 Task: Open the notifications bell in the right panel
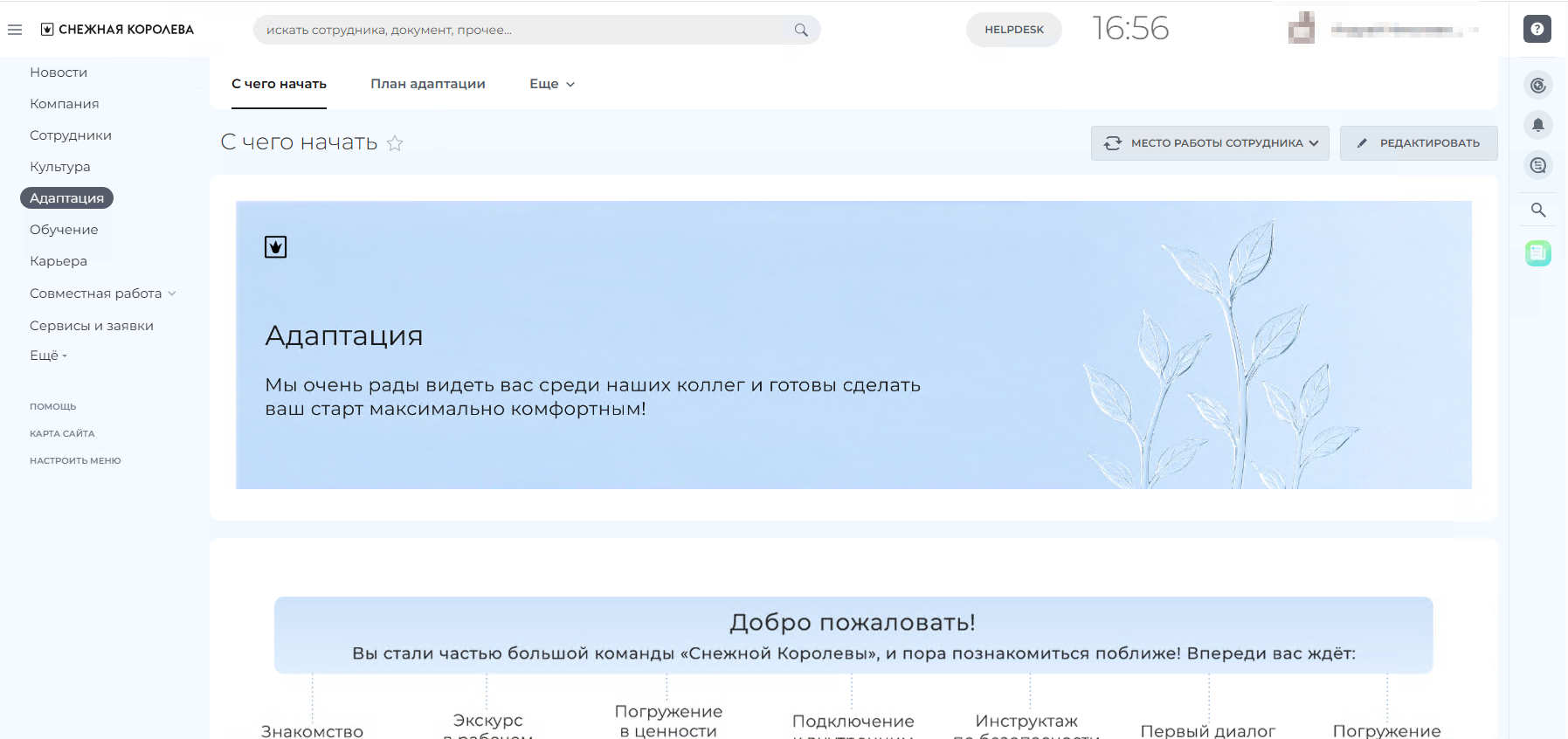(x=1538, y=125)
